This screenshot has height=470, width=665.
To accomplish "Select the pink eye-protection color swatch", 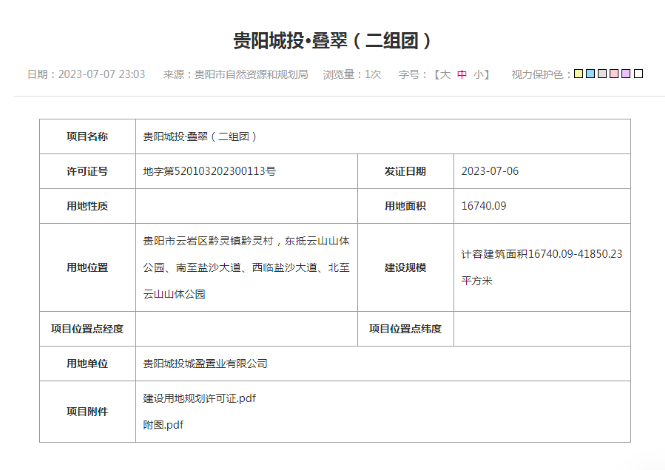I will (x=614, y=74).
